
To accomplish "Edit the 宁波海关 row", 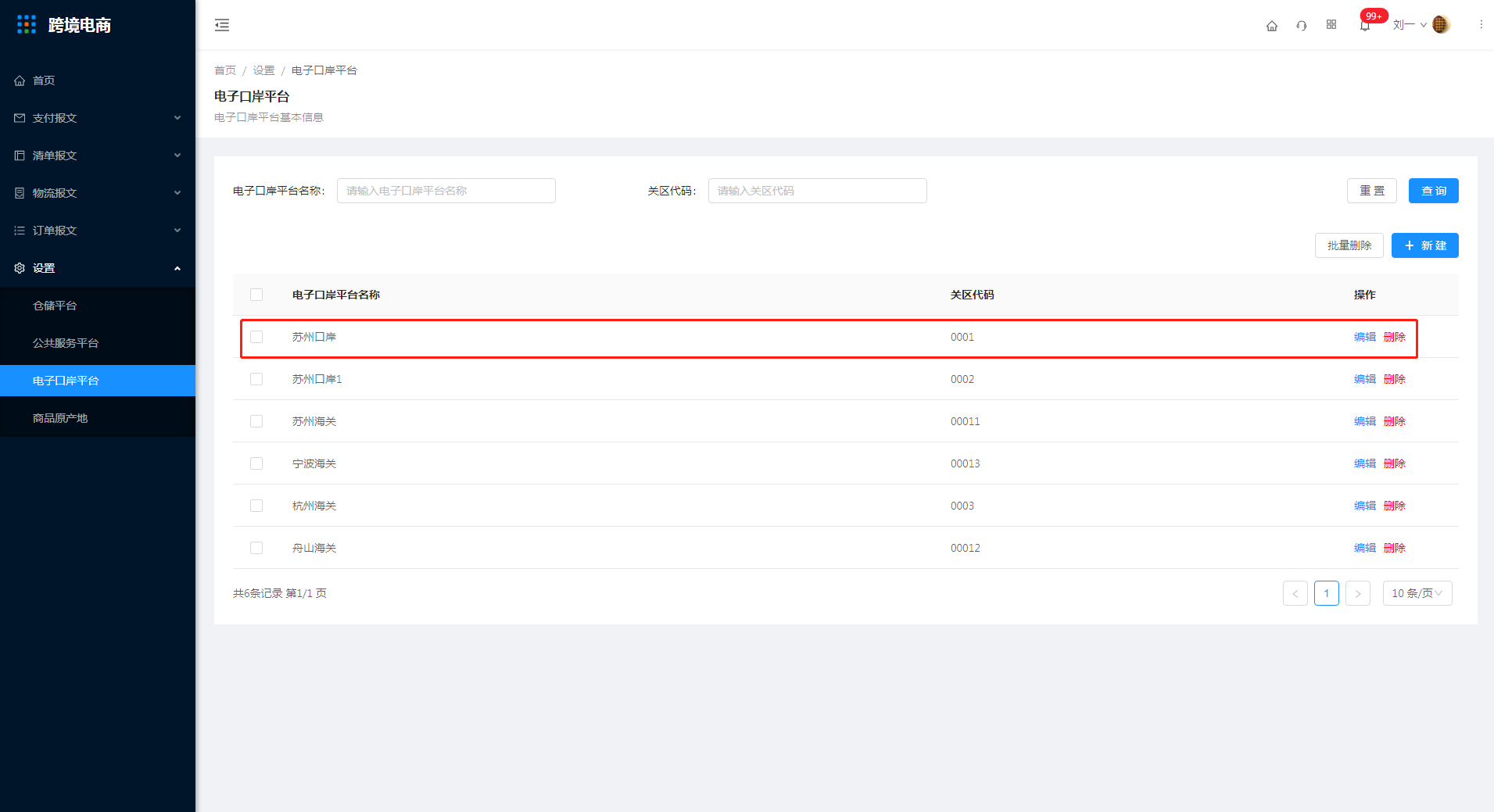I will tap(1365, 463).
